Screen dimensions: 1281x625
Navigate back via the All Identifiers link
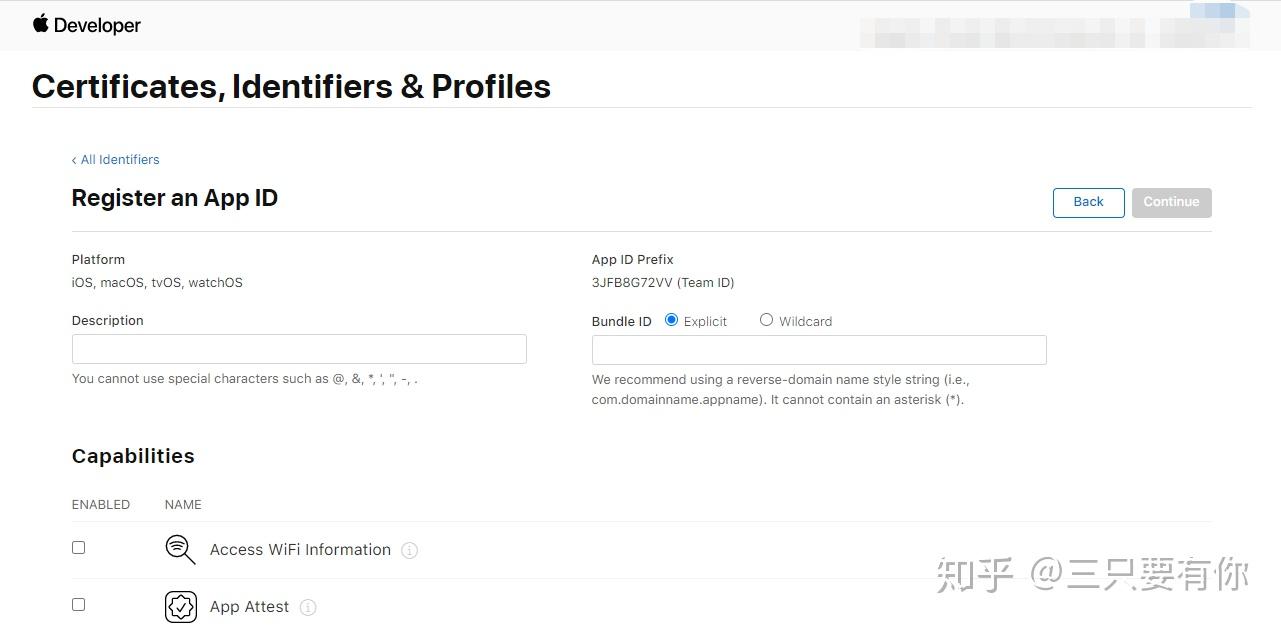point(120,160)
